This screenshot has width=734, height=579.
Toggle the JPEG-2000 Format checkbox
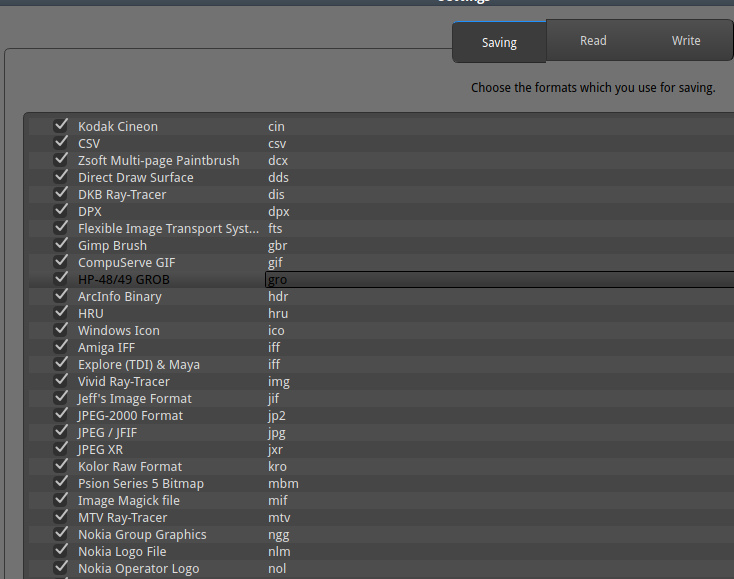pos(61,414)
